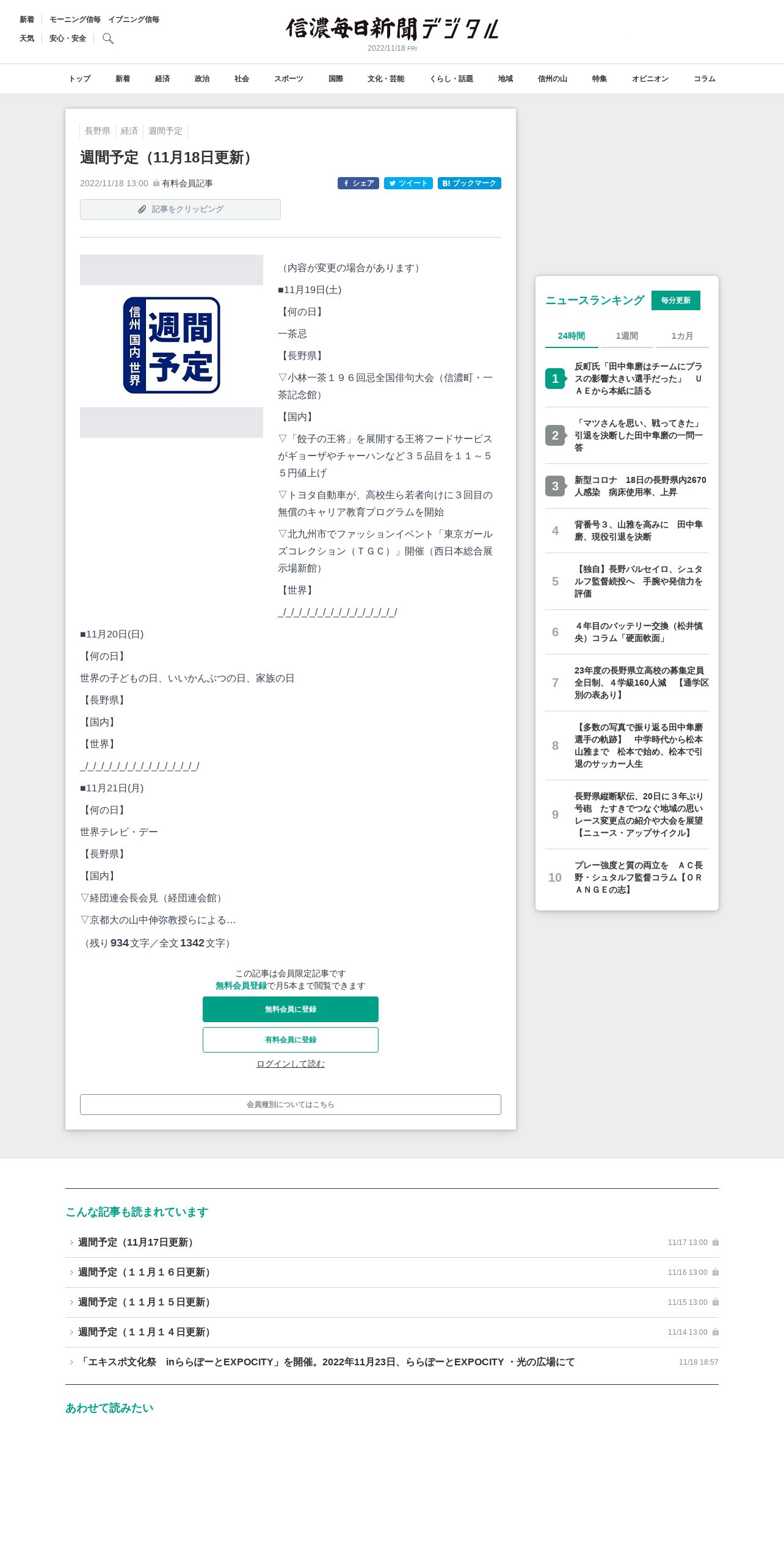Open 文化・芸能 navigation item
784x1568 pixels.
tap(386, 79)
